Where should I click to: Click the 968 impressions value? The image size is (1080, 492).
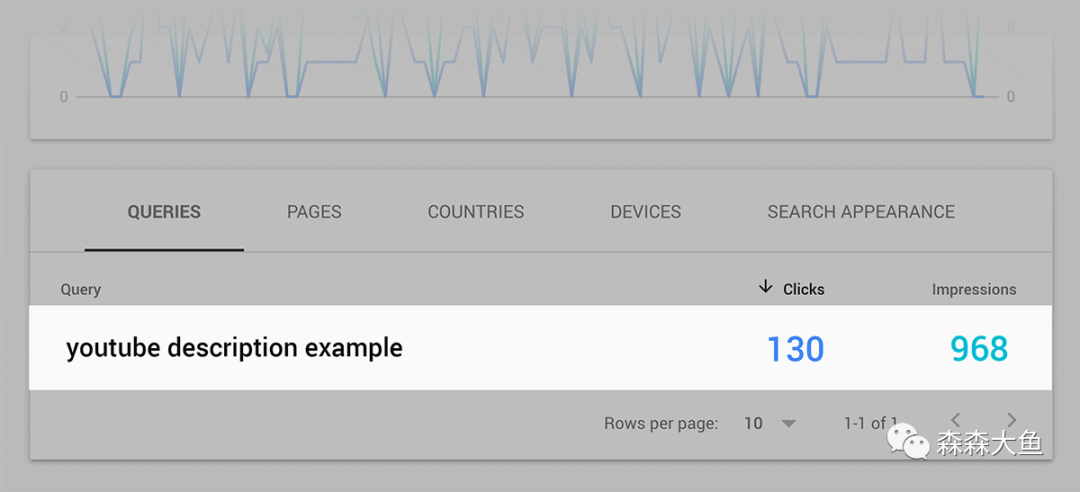(979, 349)
